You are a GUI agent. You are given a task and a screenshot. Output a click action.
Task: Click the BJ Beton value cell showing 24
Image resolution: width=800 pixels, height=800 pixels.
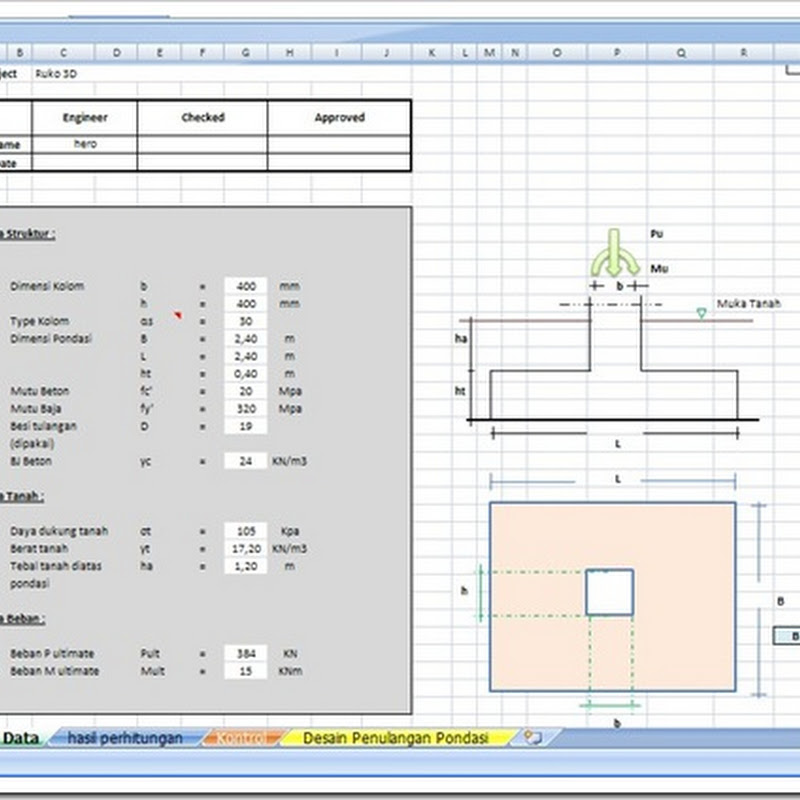tap(245, 461)
